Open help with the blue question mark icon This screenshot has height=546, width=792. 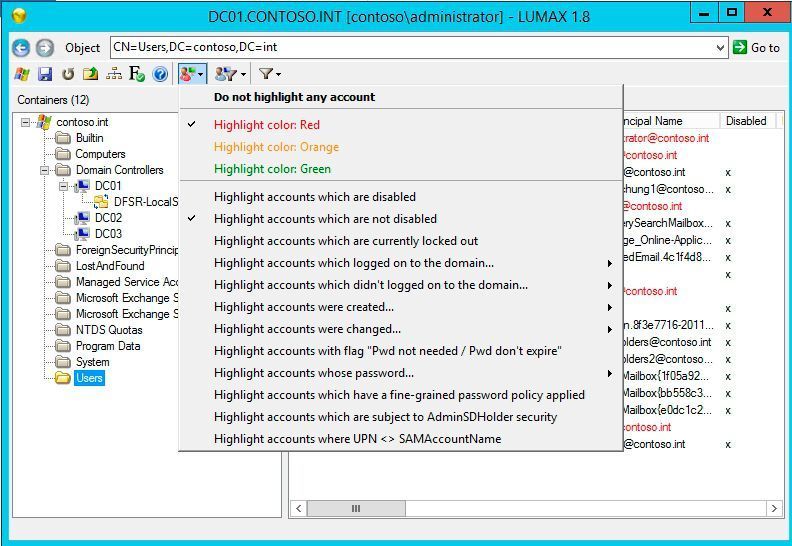pos(160,74)
